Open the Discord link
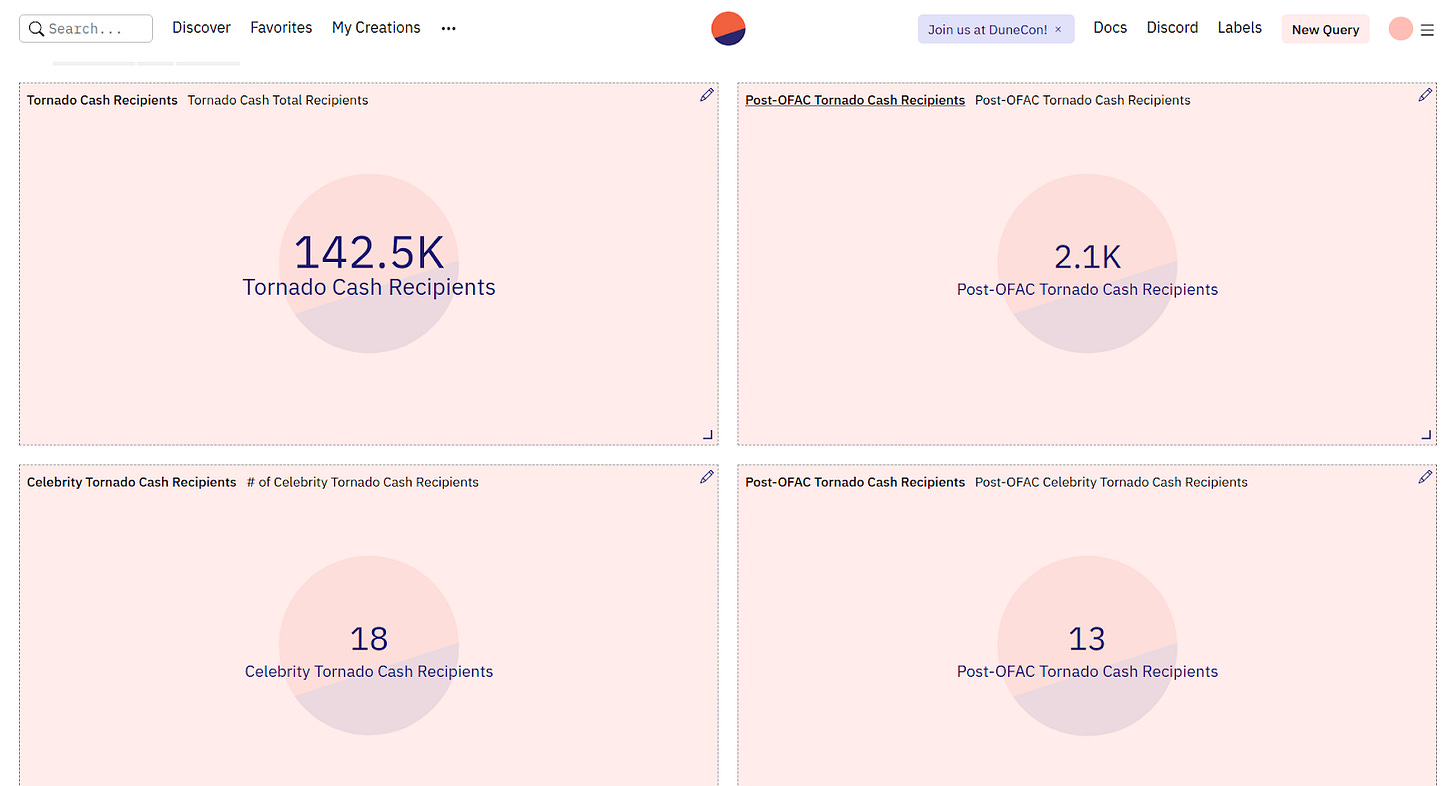This screenshot has height=786, width=1456. click(x=1172, y=28)
